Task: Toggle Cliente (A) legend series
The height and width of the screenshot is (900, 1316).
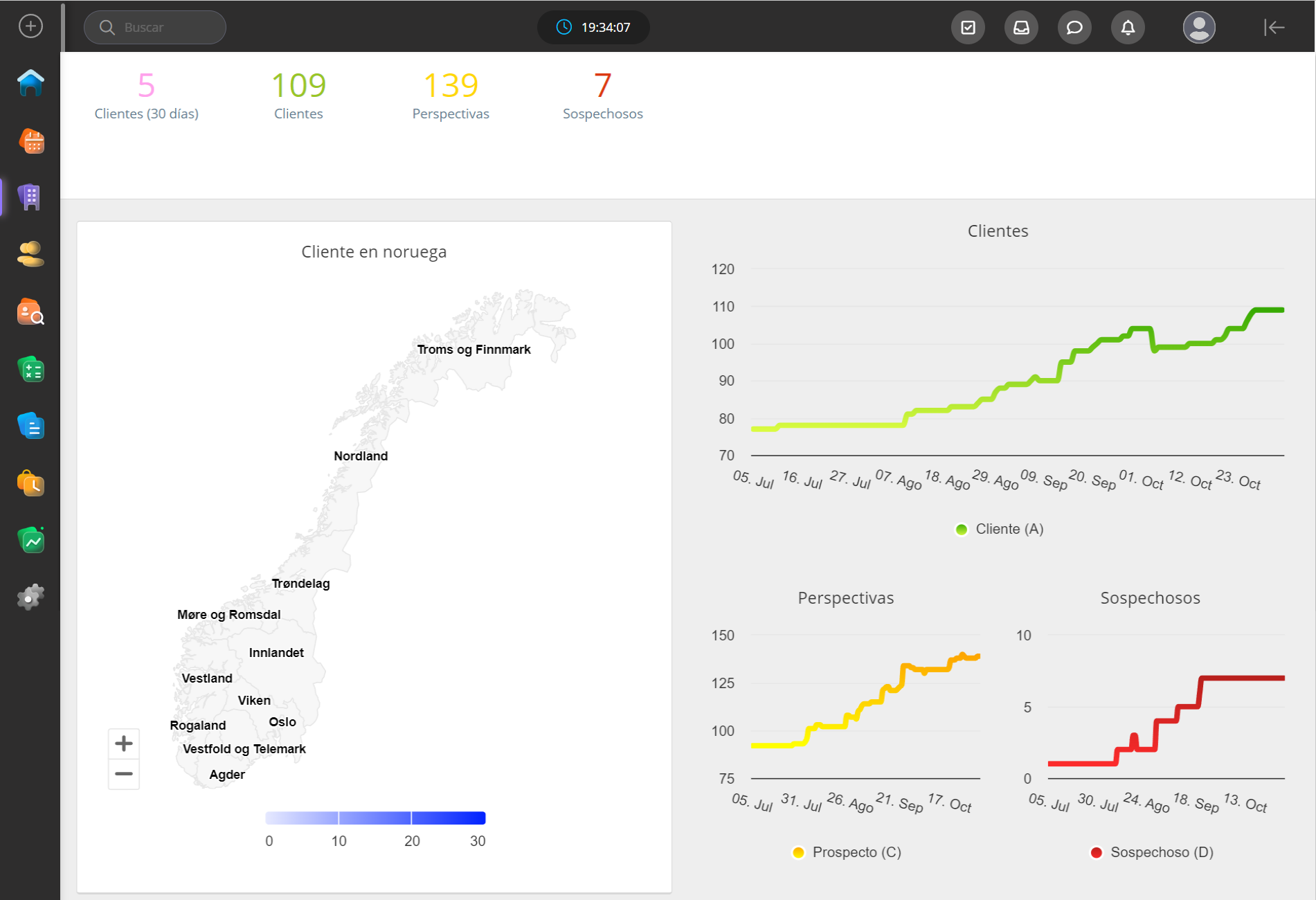Action: 999,529
